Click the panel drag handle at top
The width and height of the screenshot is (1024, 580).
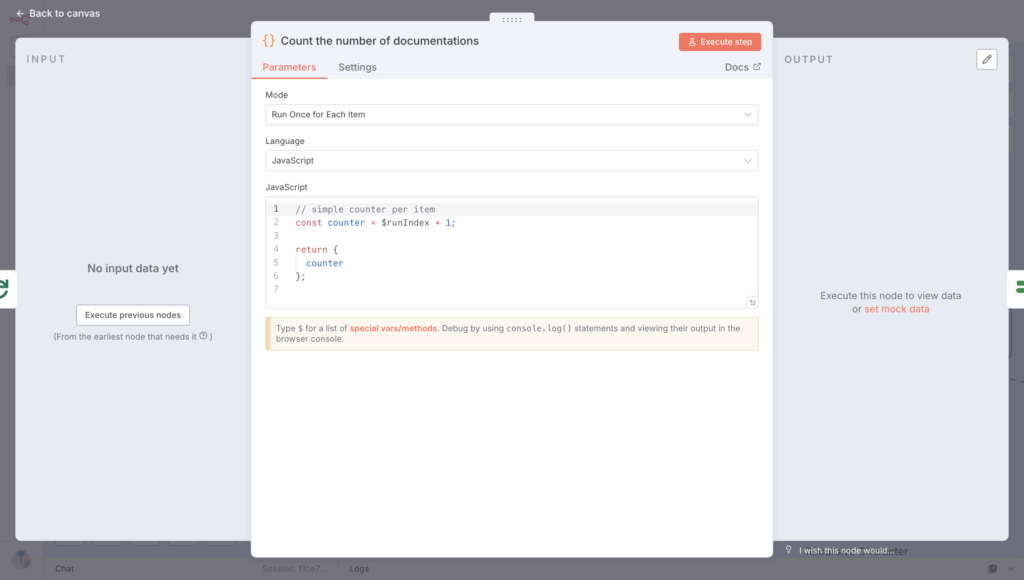tap(512, 19)
